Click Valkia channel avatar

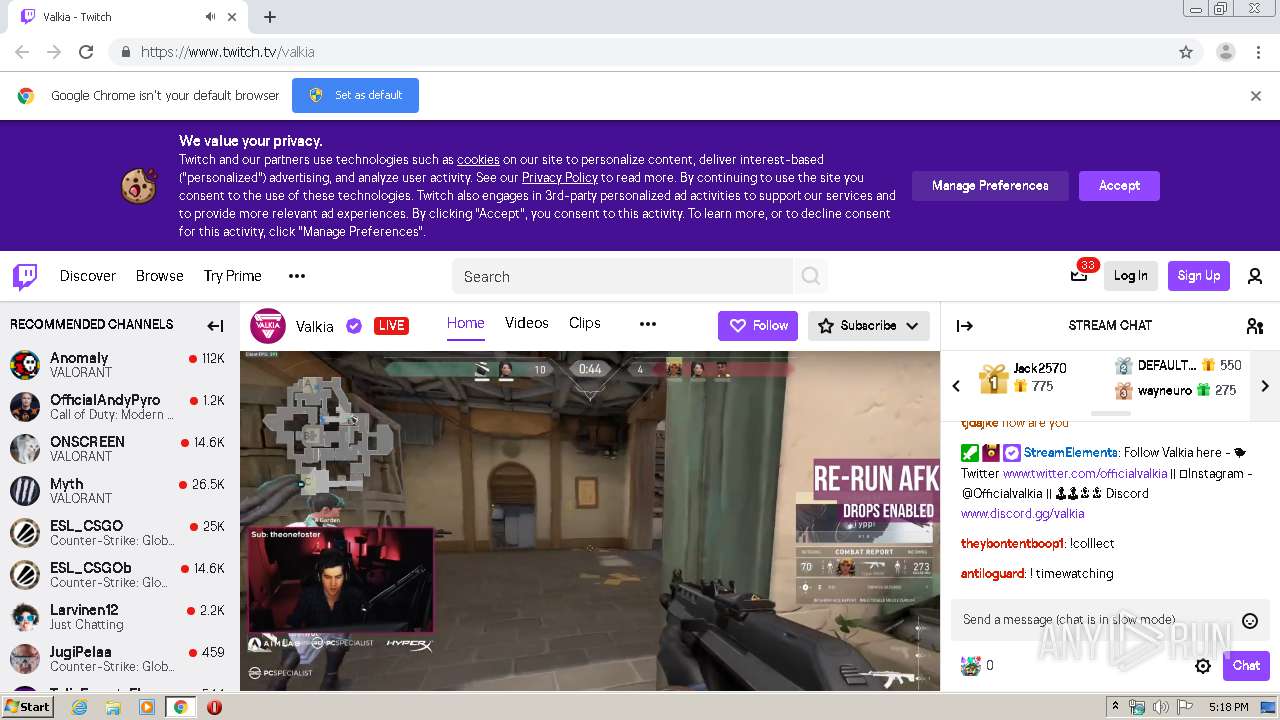click(x=267, y=326)
